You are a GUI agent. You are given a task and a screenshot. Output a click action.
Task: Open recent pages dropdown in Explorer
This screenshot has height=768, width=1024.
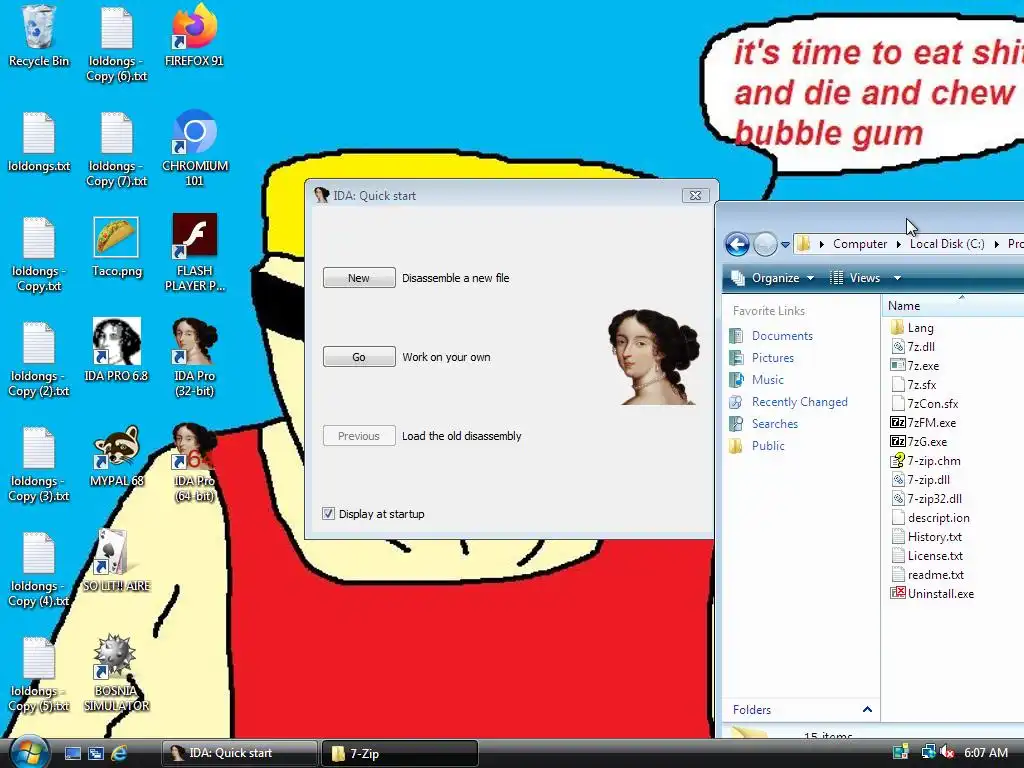coord(785,245)
